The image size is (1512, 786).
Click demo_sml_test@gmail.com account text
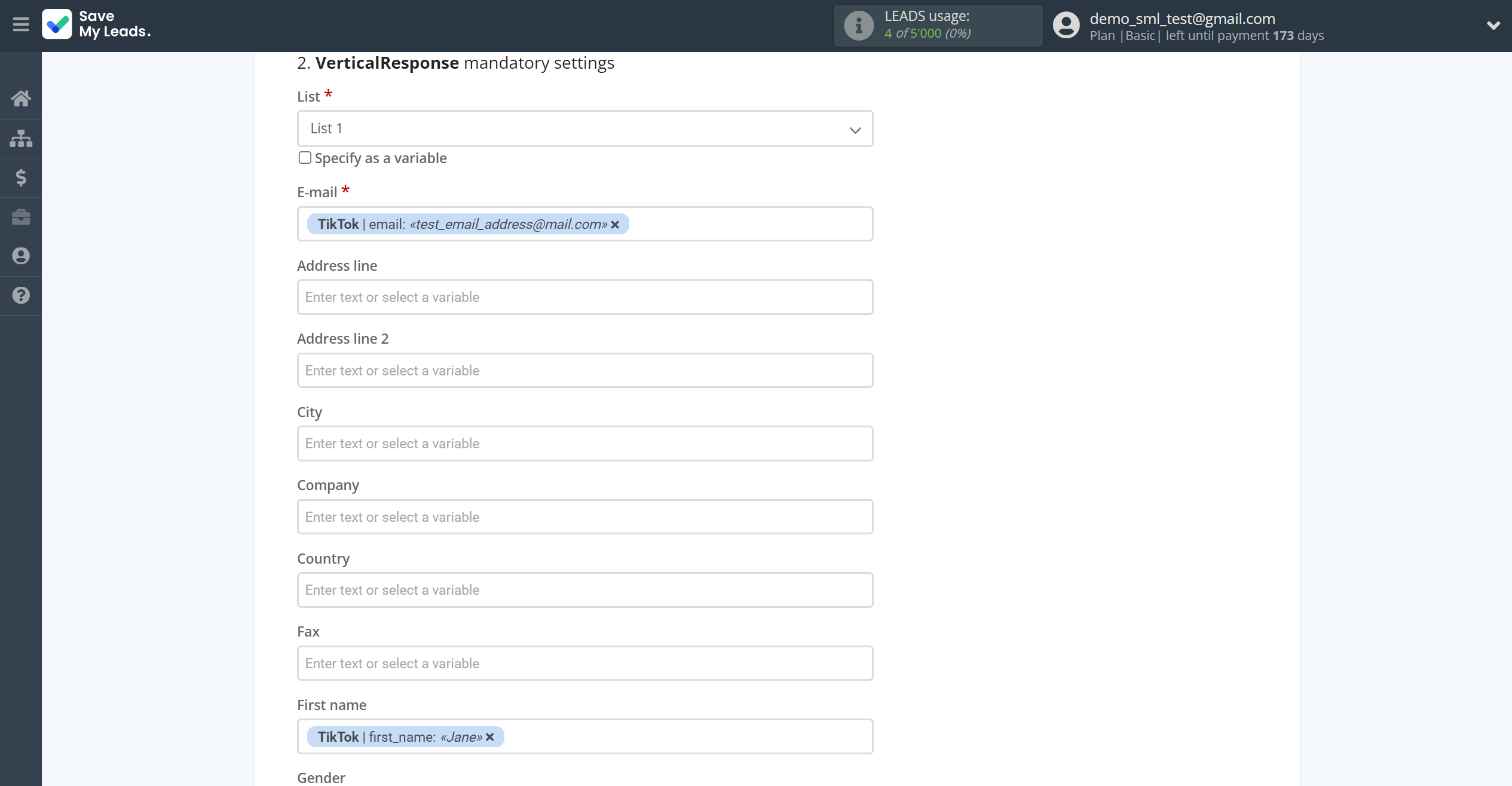coord(1182,19)
